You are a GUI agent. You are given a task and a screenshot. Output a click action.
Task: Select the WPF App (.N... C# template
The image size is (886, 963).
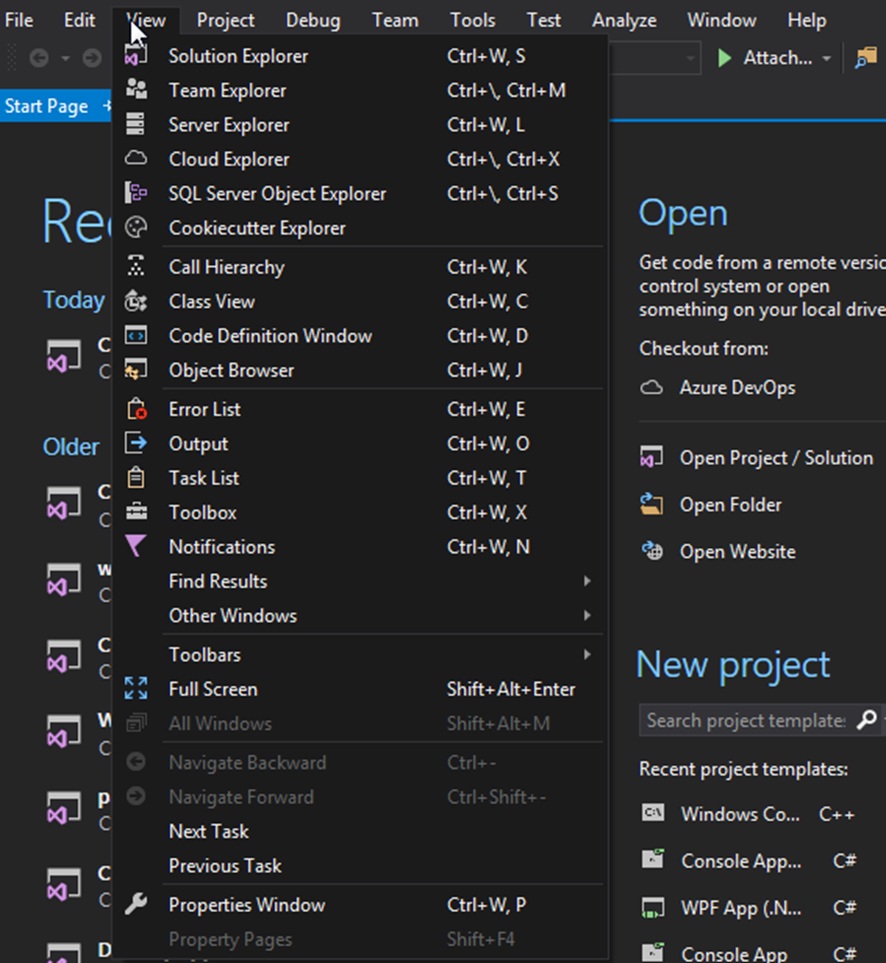pyautogui.click(x=748, y=907)
